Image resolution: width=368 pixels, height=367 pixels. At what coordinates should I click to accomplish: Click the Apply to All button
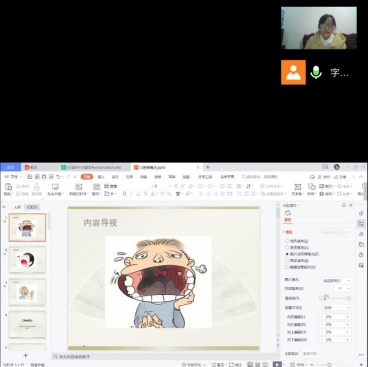pyautogui.click(x=291, y=353)
